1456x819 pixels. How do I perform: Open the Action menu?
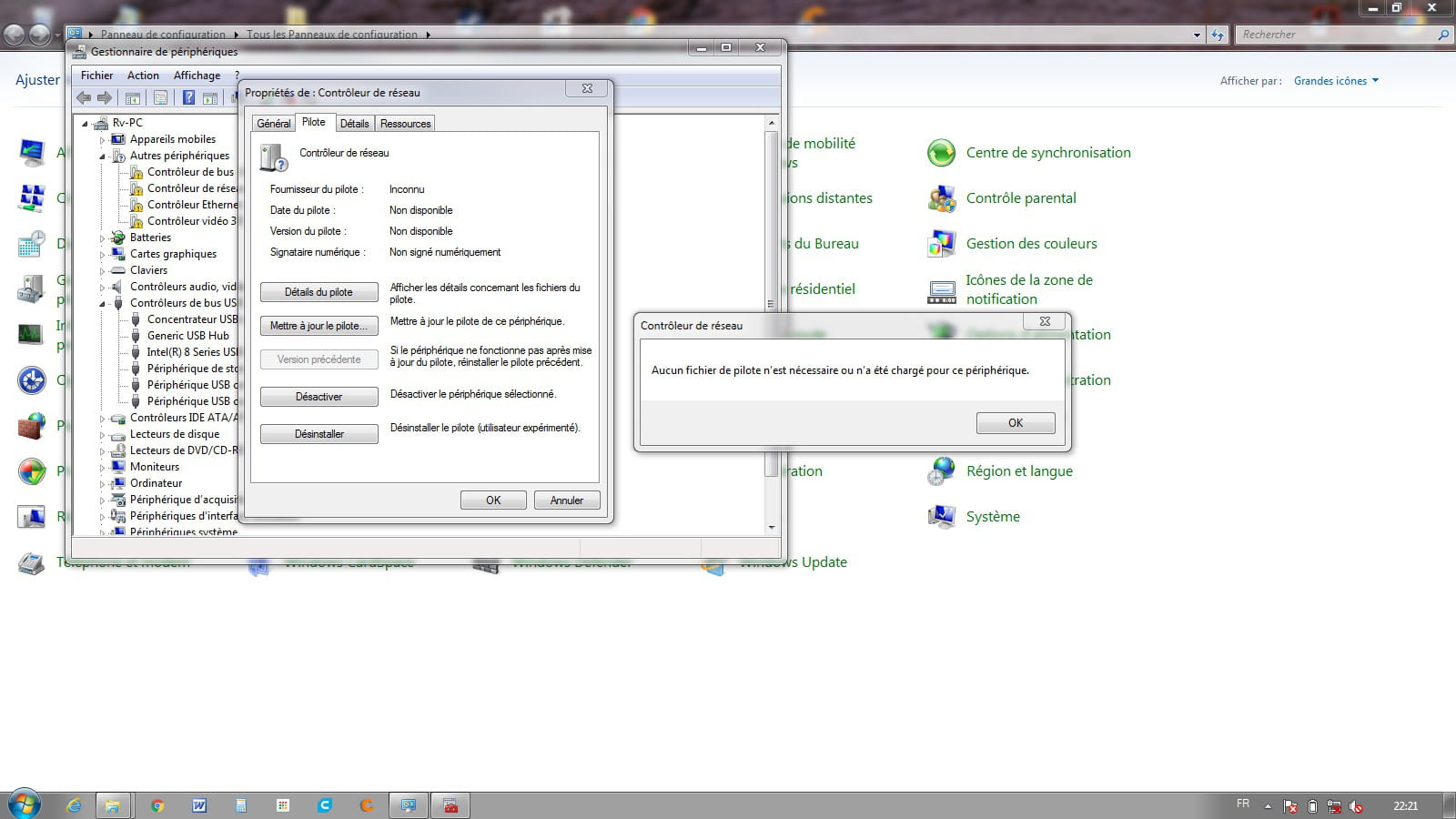[x=143, y=76]
